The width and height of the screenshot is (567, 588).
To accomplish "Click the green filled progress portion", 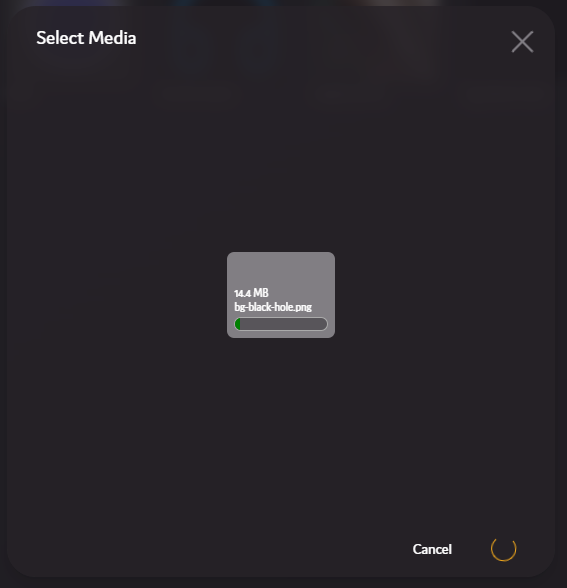I will click(237, 324).
